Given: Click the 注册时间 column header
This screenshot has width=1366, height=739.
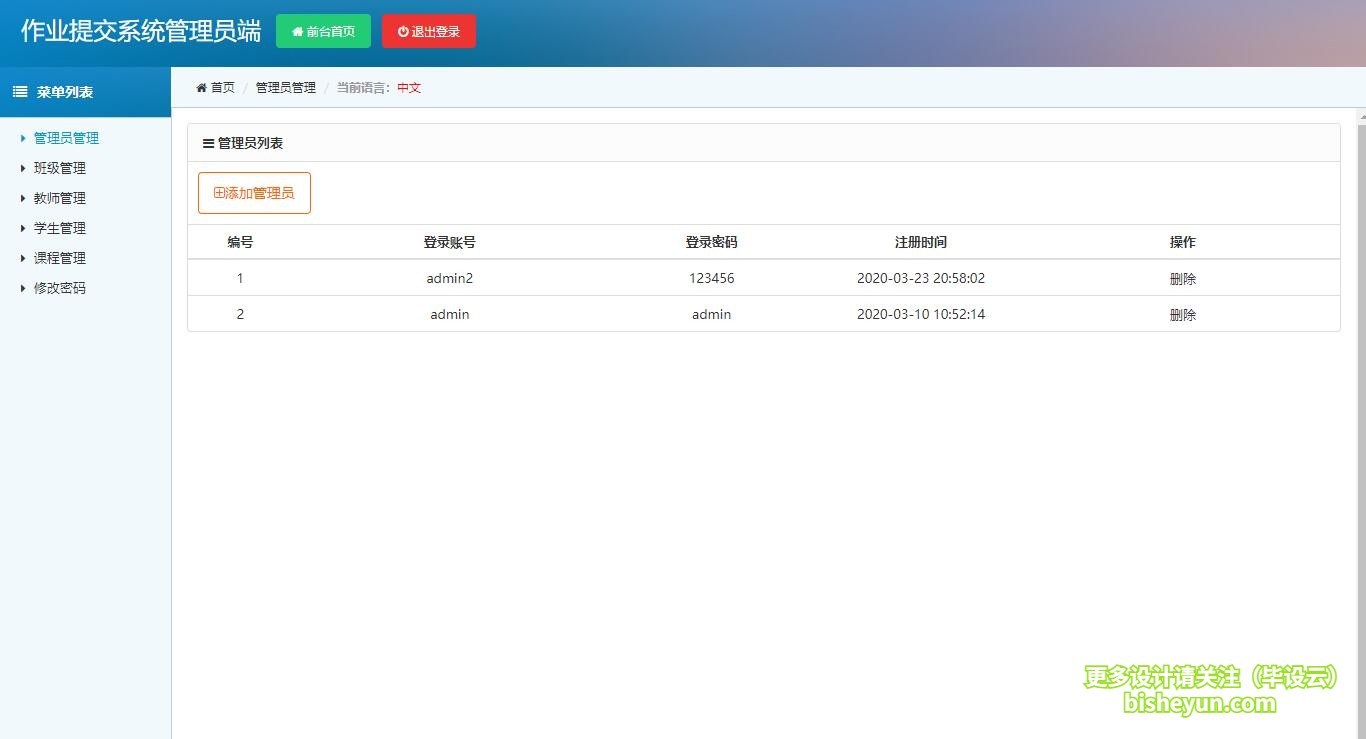Looking at the screenshot, I should click(921, 242).
